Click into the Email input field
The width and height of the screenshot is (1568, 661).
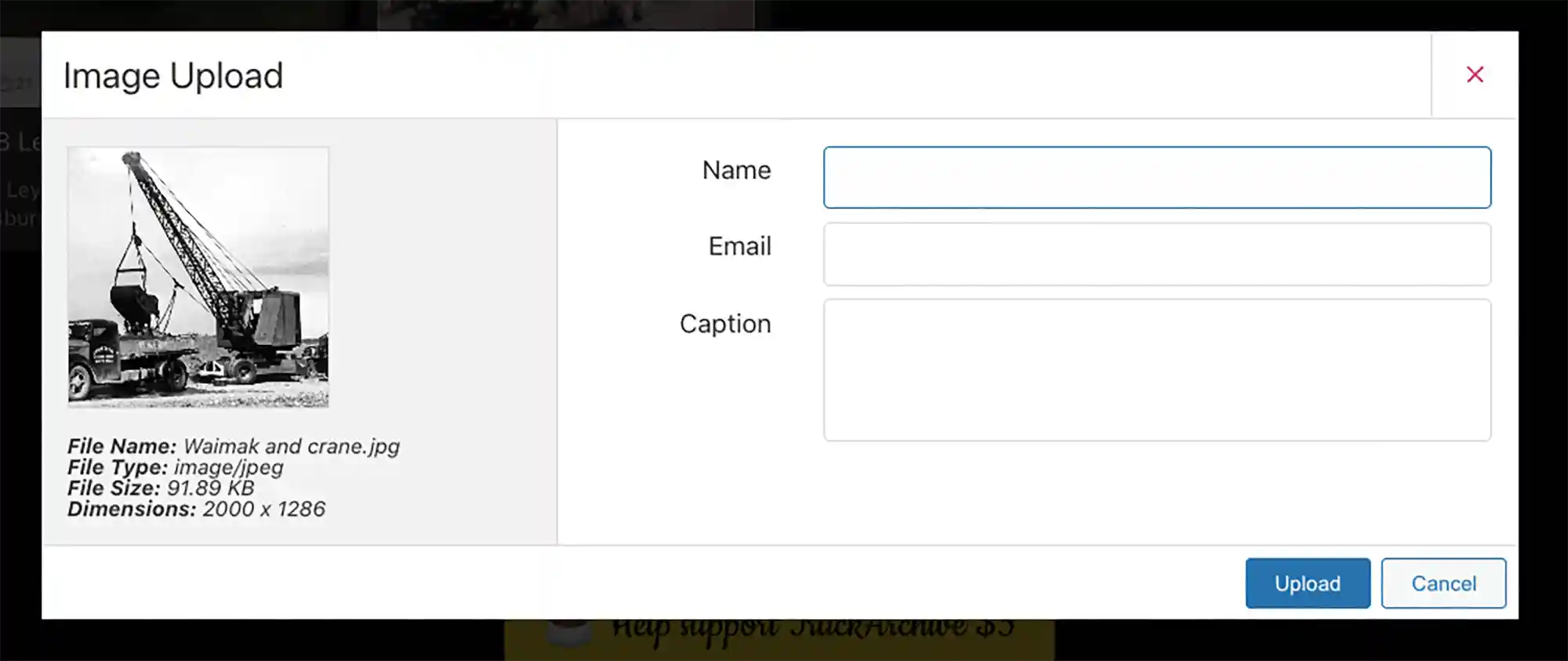pos(1157,254)
